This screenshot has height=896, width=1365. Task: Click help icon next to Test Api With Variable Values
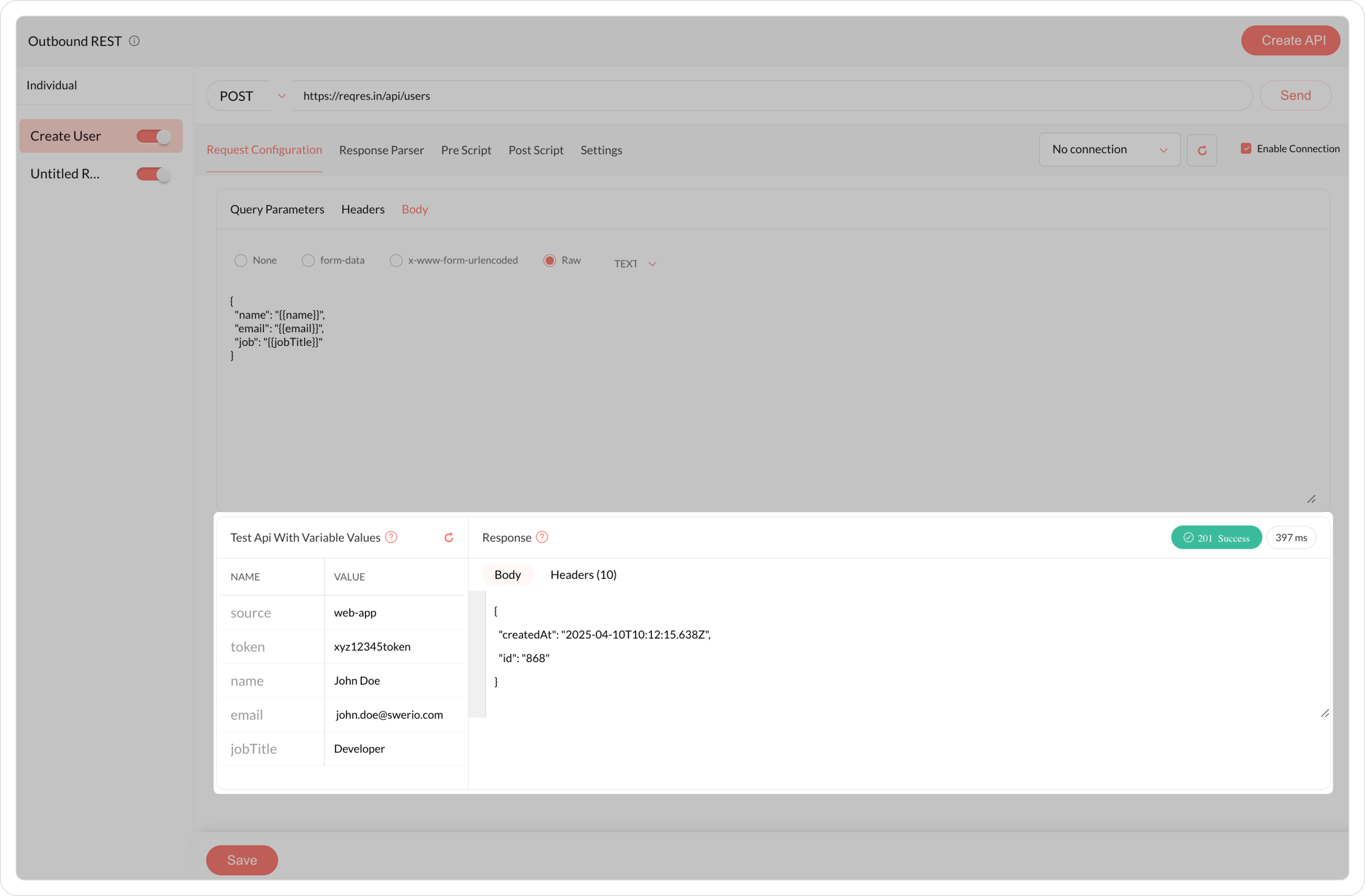coord(391,537)
